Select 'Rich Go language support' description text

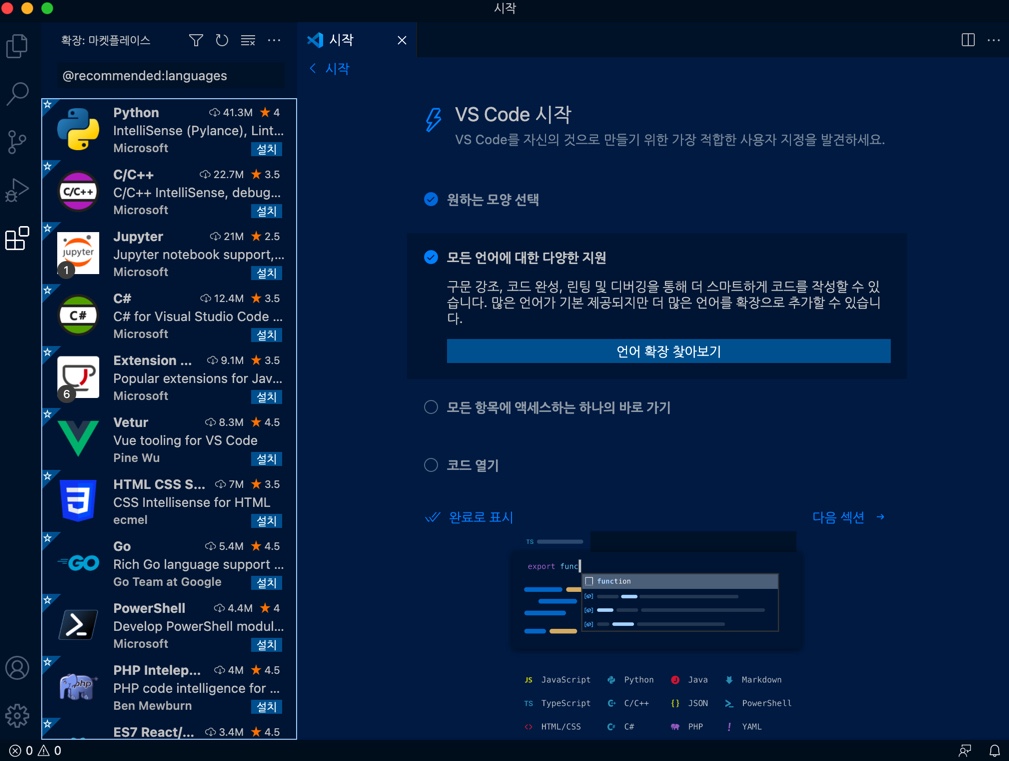[198, 564]
